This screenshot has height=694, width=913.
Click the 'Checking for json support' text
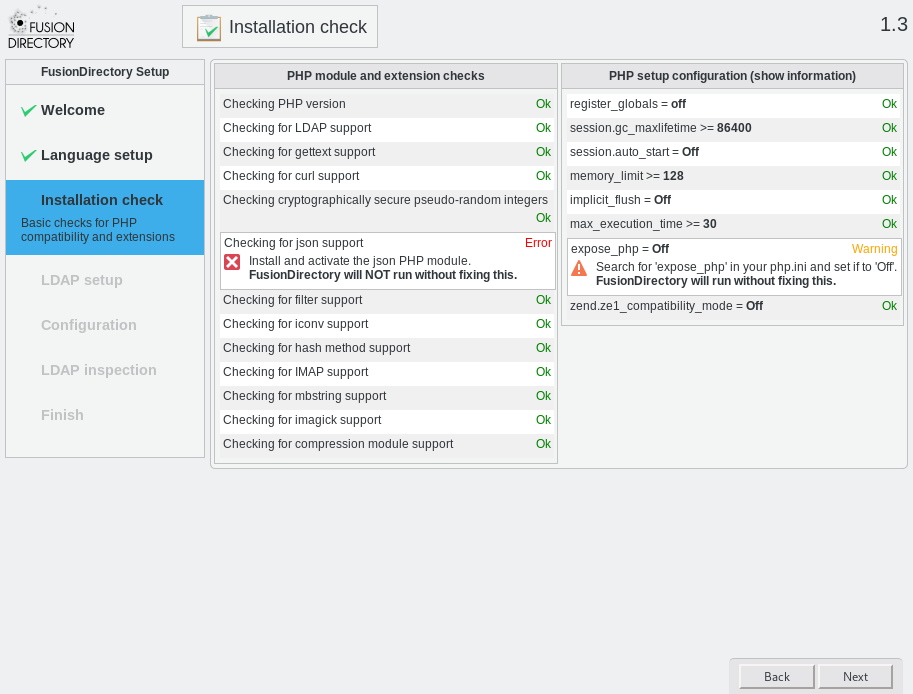(293, 243)
